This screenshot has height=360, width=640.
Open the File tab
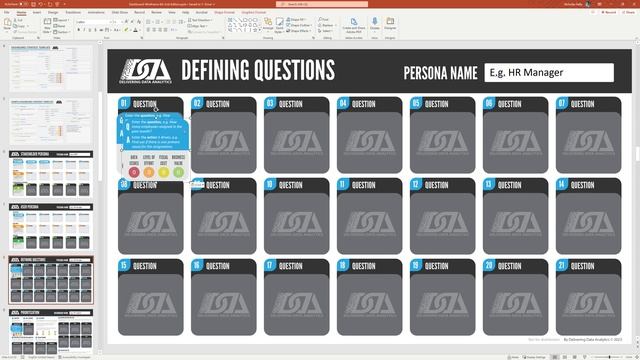coord(7,12)
